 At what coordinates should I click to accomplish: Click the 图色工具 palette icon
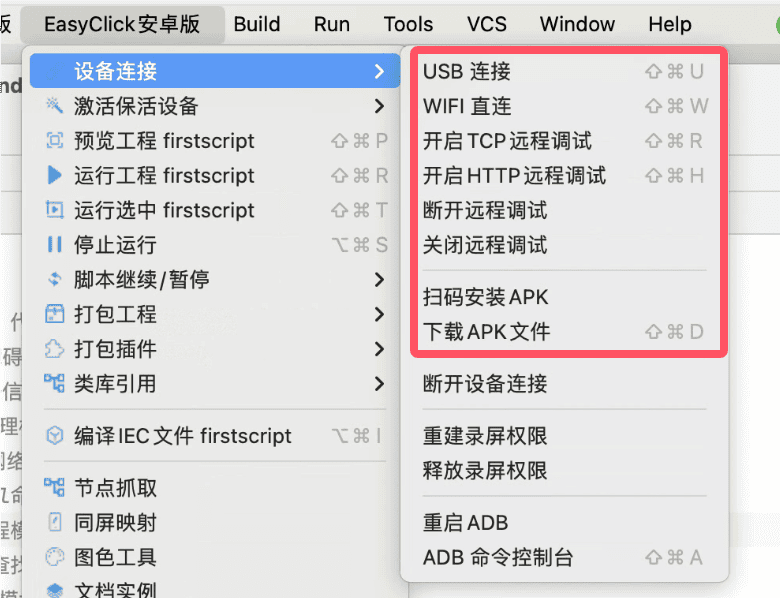(54, 557)
